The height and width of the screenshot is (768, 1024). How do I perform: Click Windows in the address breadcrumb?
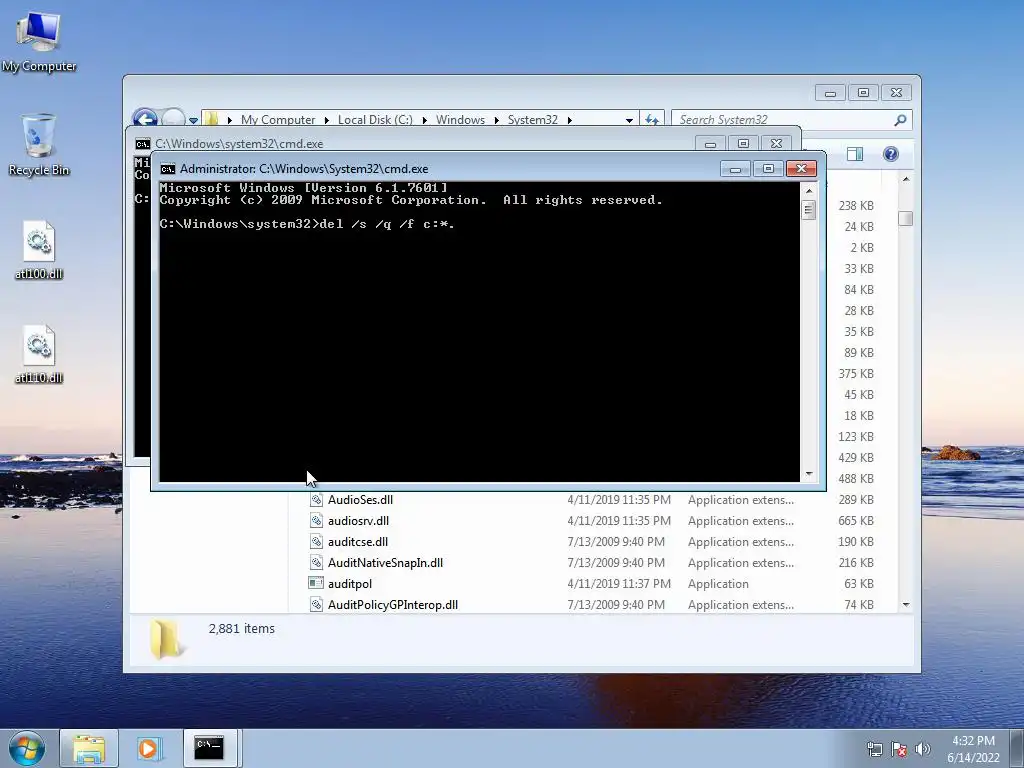[460, 120]
